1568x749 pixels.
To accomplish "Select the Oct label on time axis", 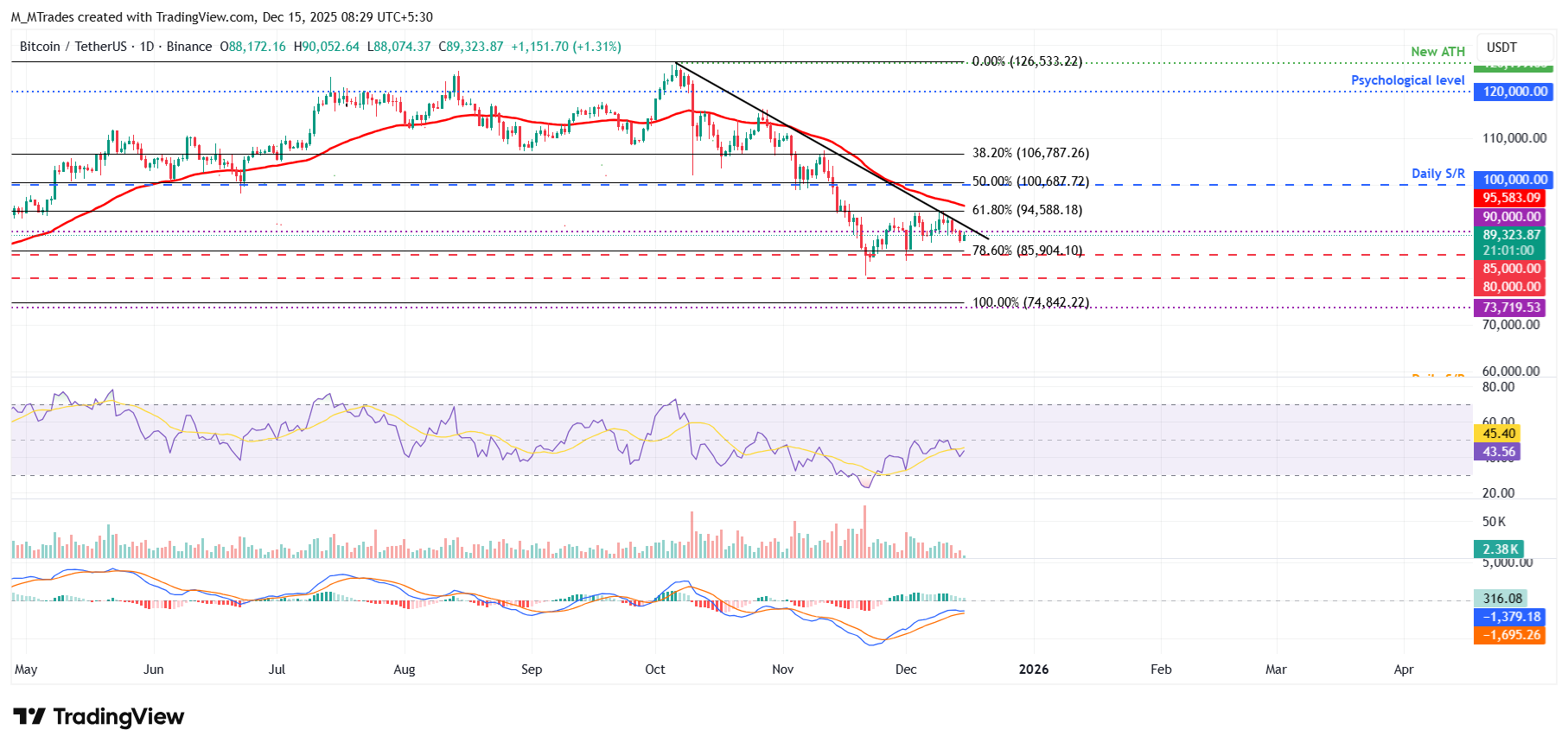I will pyautogui.click(x=655, y=670).
